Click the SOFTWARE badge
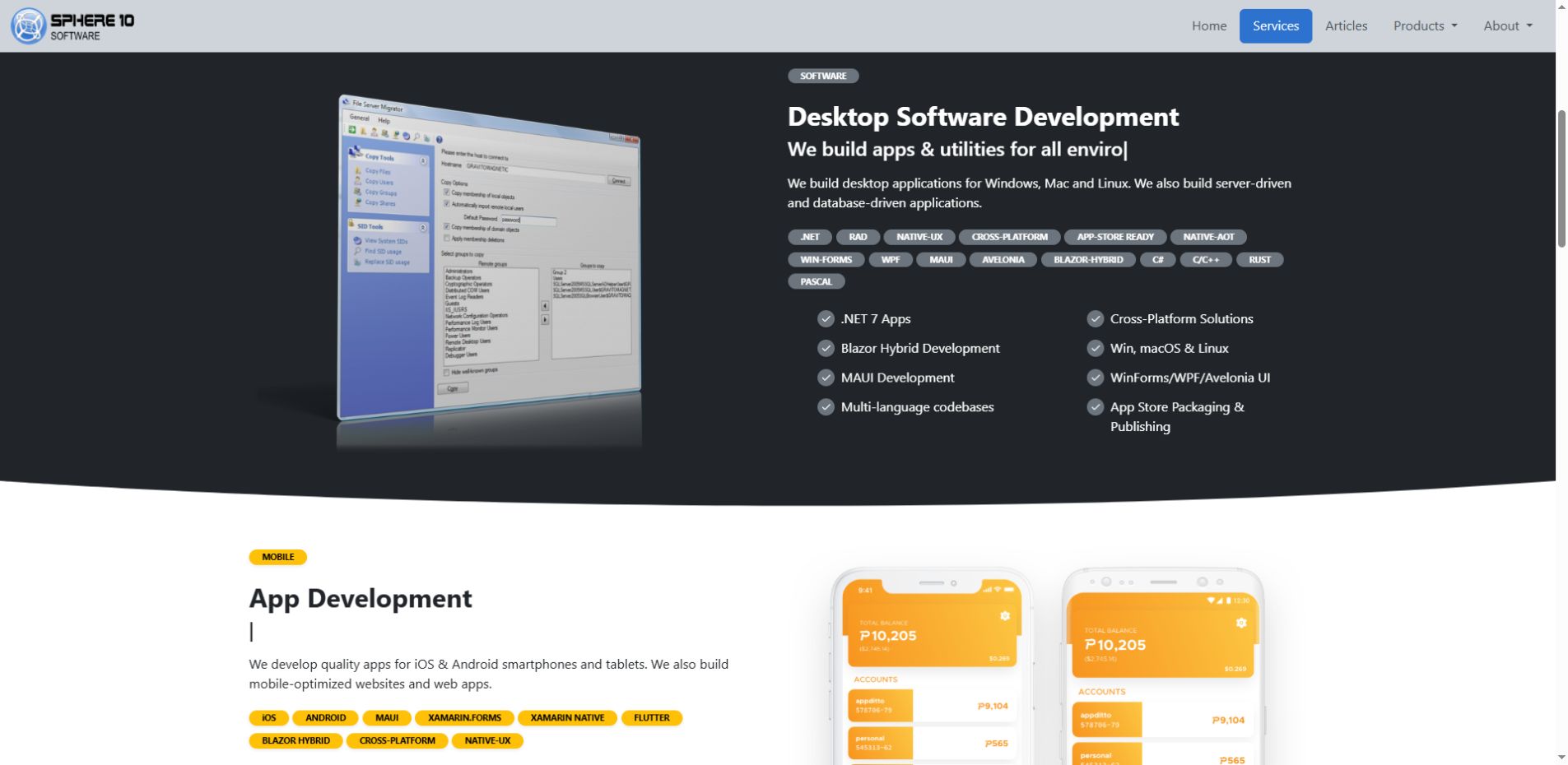This screenshot has width=1568, height=765. [x=823, y=76]
